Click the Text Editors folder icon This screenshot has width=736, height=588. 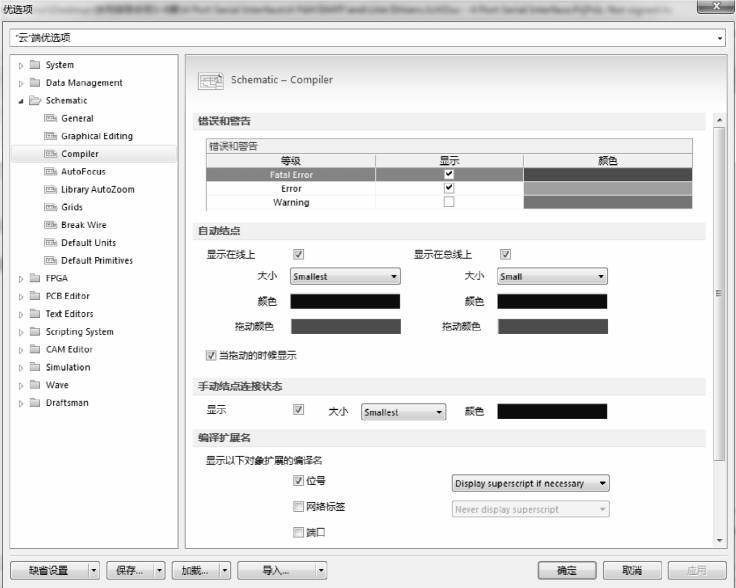(x=35, y=313)
